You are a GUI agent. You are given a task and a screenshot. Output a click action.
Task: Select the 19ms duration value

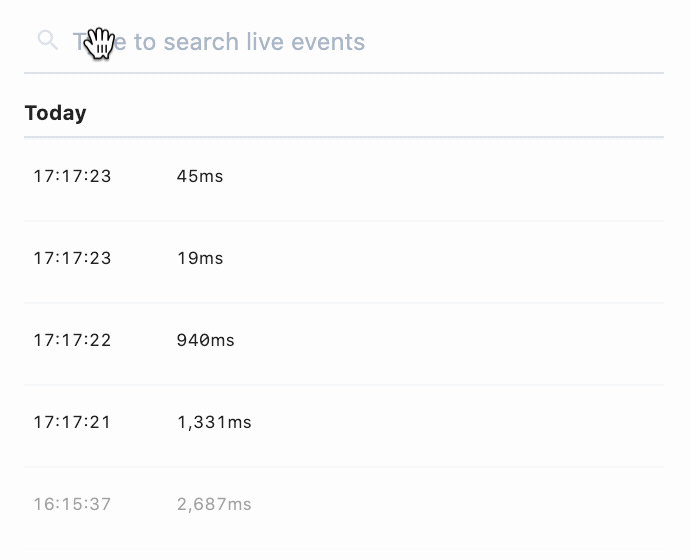pyautogui.click(x=200, y=259)
